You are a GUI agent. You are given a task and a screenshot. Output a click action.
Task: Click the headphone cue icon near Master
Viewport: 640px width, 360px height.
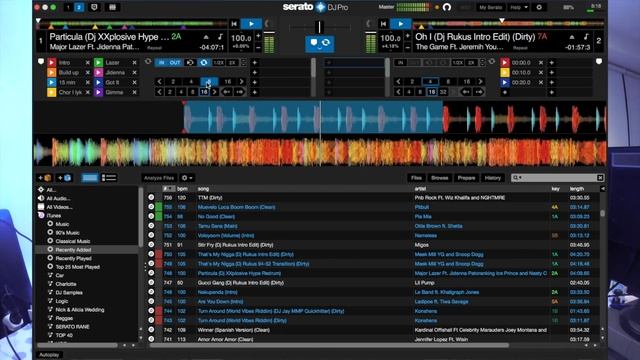(447, 7)
